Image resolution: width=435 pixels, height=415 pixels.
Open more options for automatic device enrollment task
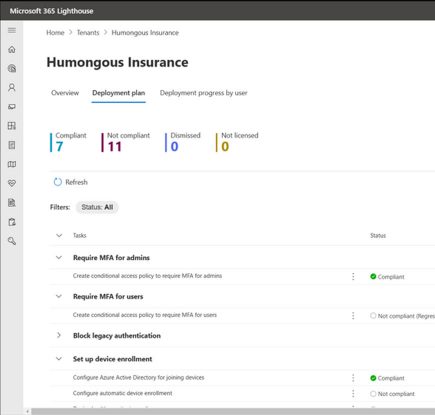353,393
